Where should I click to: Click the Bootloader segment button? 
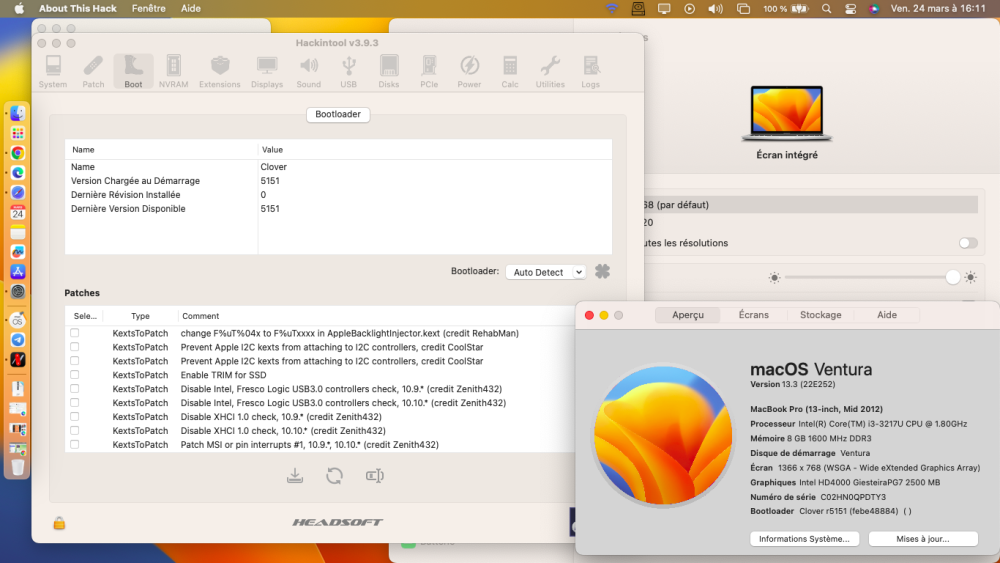tap(338, 114)
